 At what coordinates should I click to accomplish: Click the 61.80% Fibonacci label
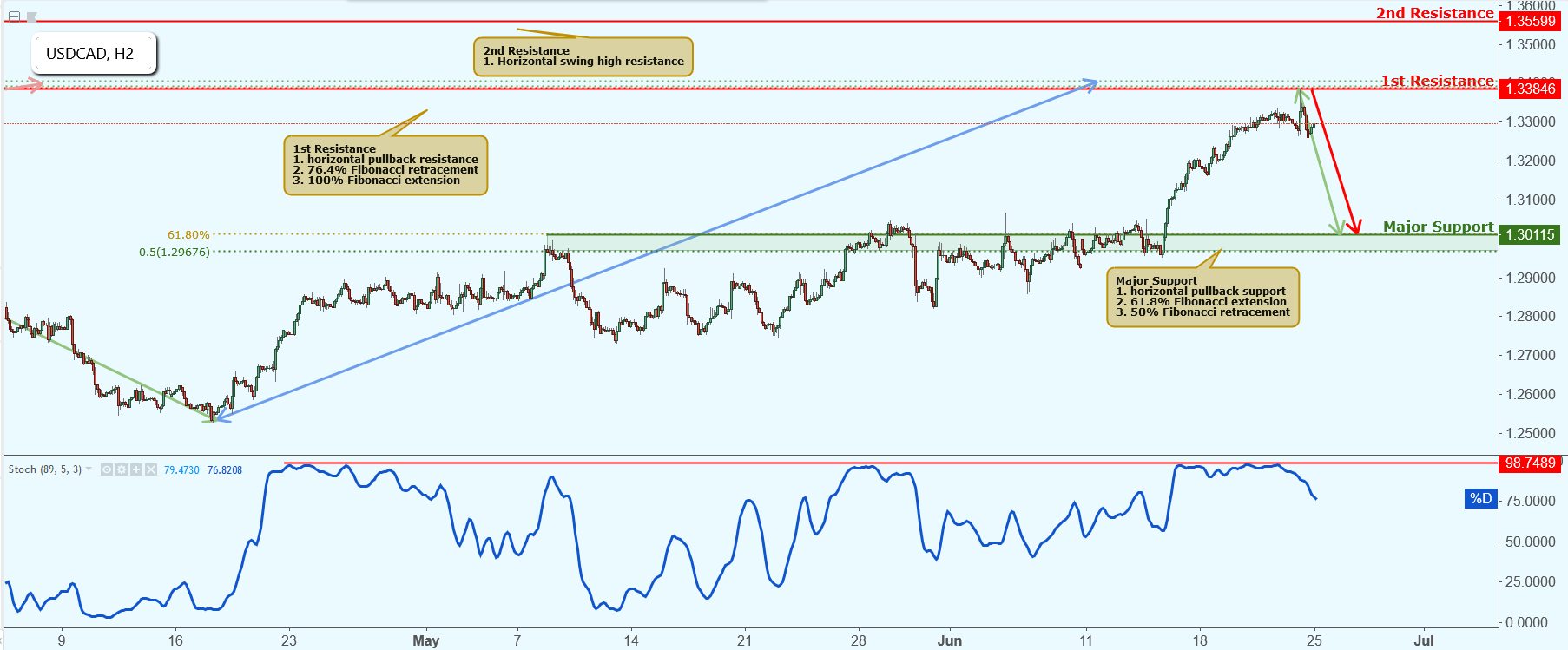[x=188, y=235]
